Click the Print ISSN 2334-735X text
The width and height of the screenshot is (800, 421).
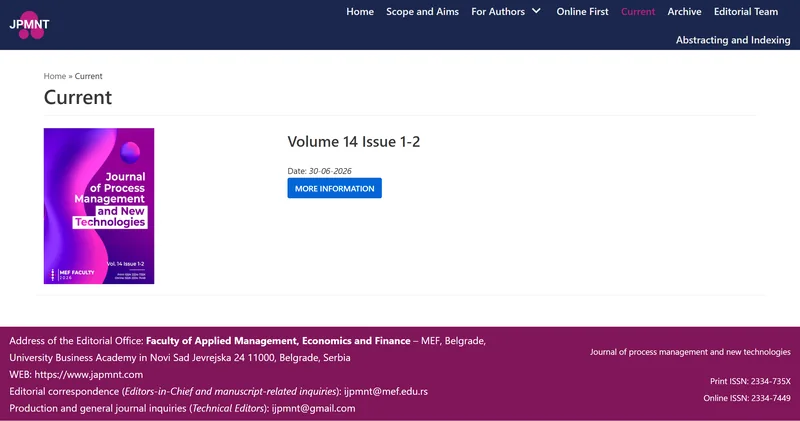(750, 381)
